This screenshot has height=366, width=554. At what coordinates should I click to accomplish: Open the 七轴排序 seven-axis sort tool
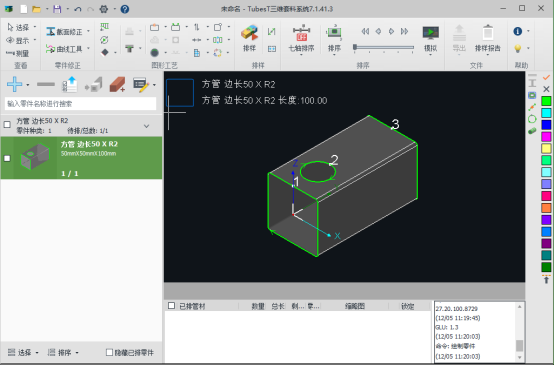[x=301, y=38]
